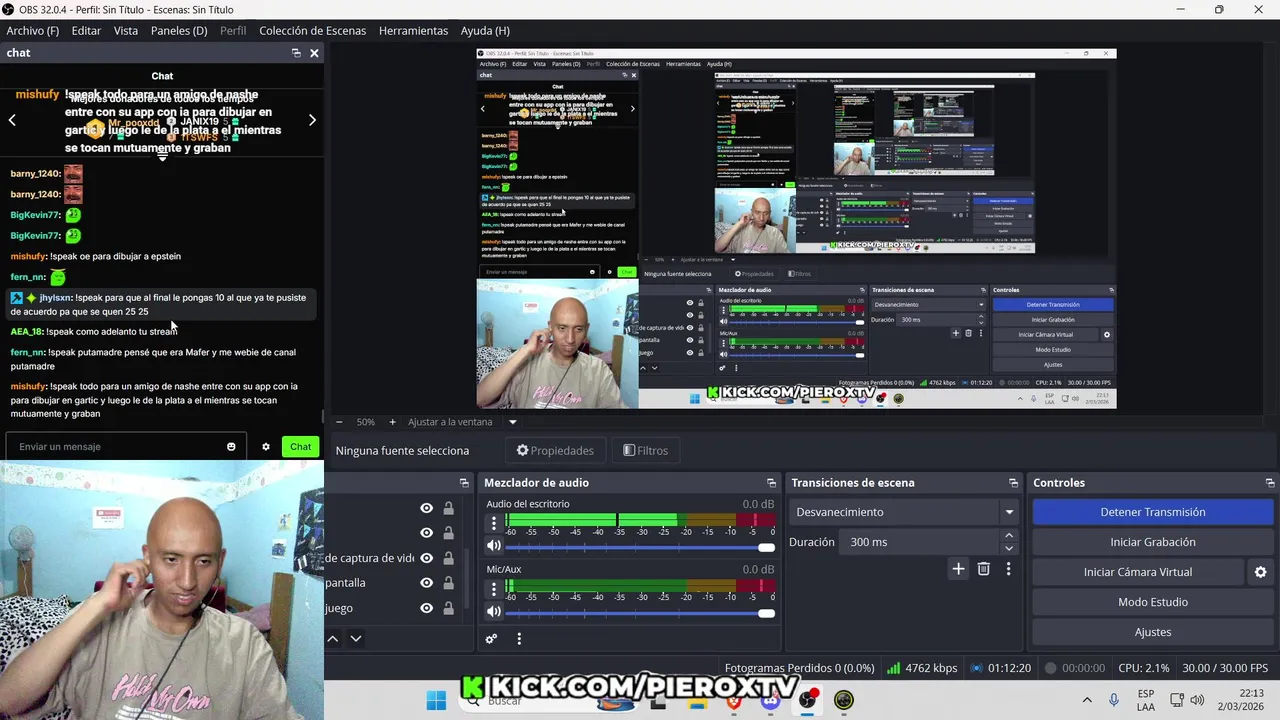Open the Herramientas menu

(x=413, y=30)
